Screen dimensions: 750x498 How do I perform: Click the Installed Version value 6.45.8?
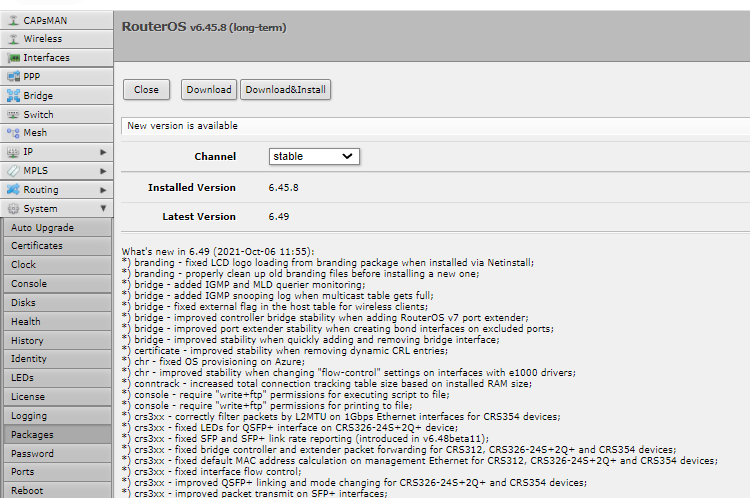point(283,188)
